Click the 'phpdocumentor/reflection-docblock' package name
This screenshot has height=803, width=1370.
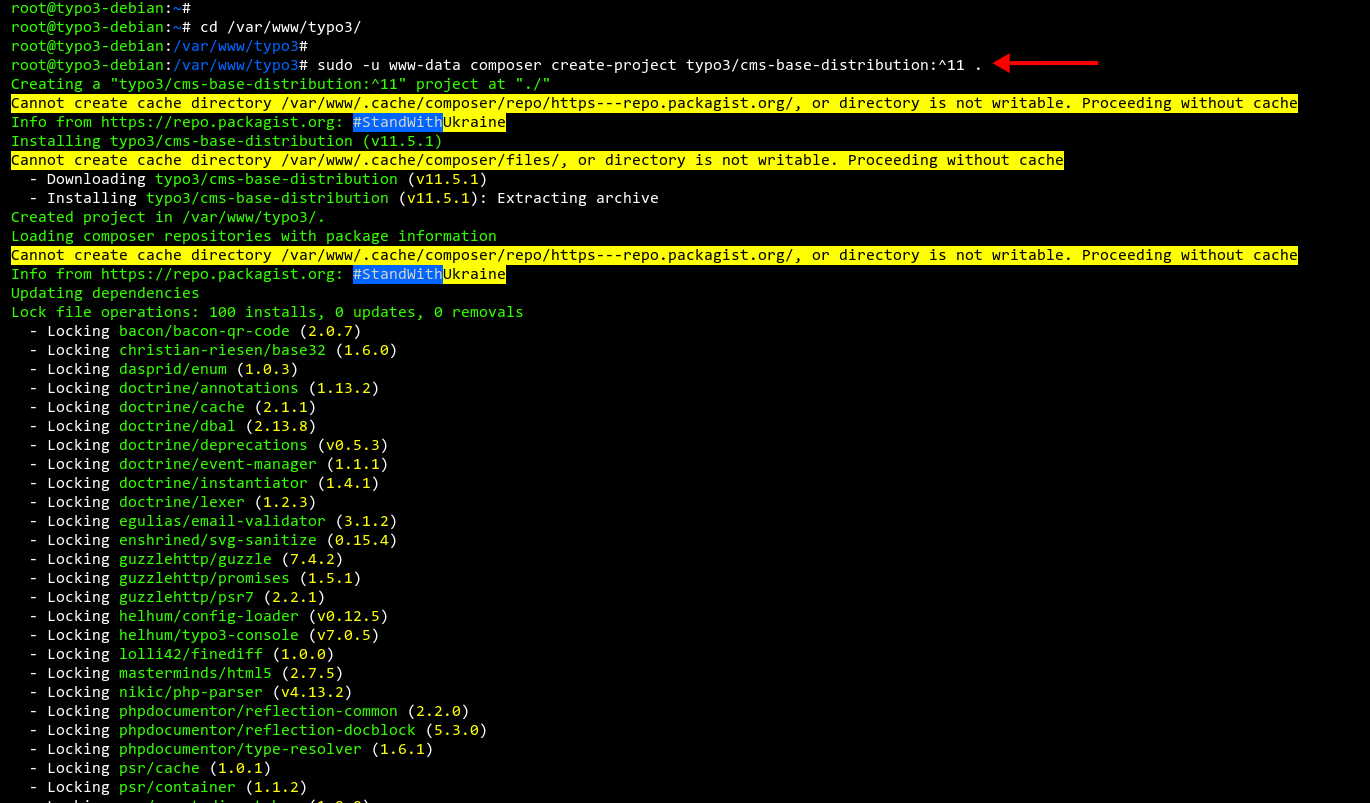pyautogui.click(x=267, y=730)
